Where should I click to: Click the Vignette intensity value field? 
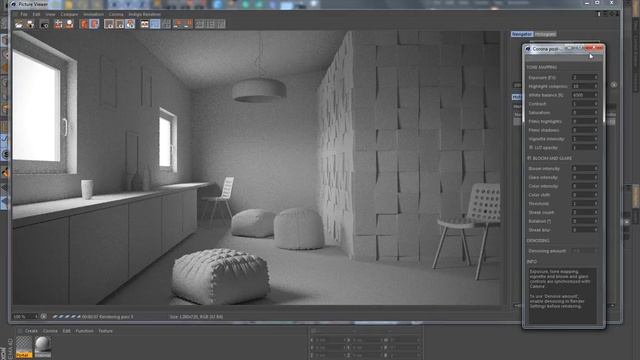click(x=585, y=139)
